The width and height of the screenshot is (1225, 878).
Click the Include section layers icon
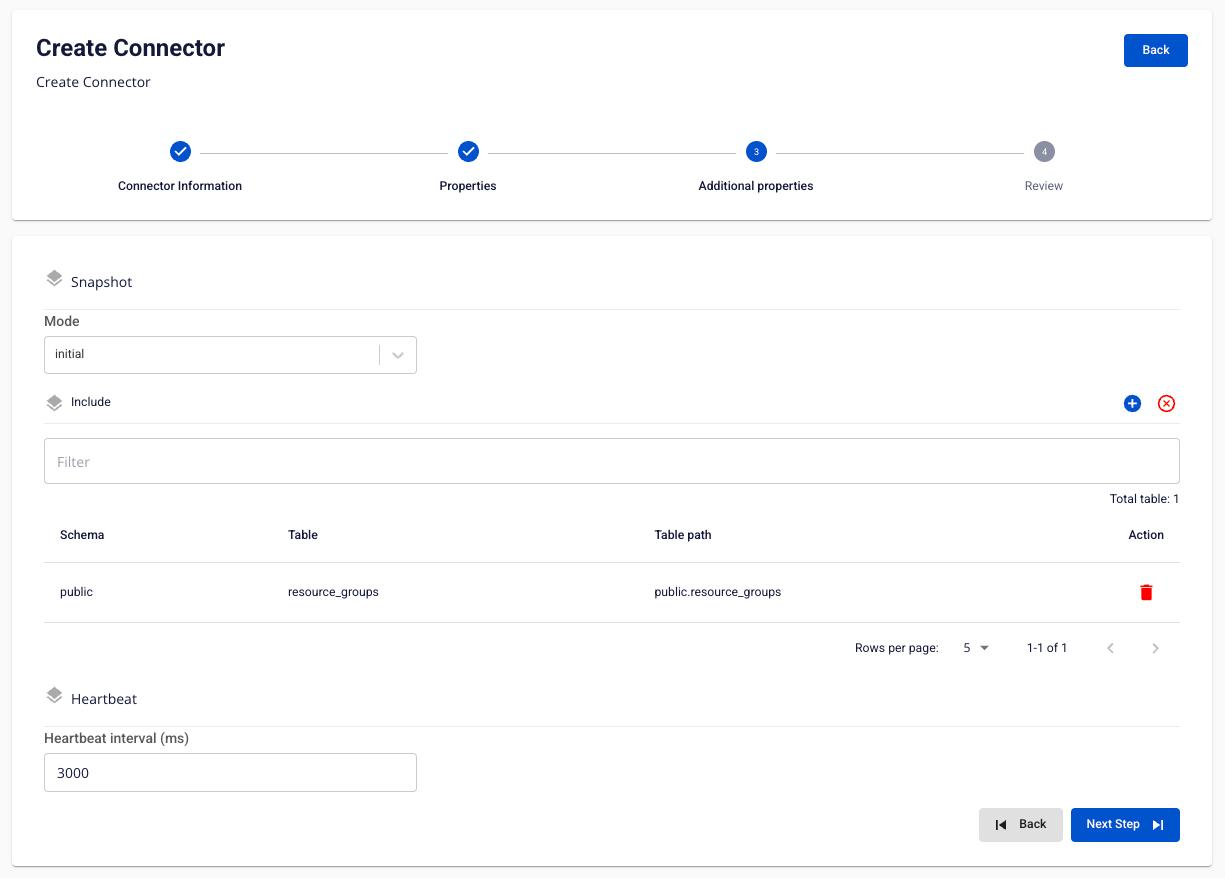click(x=54, y=403)
